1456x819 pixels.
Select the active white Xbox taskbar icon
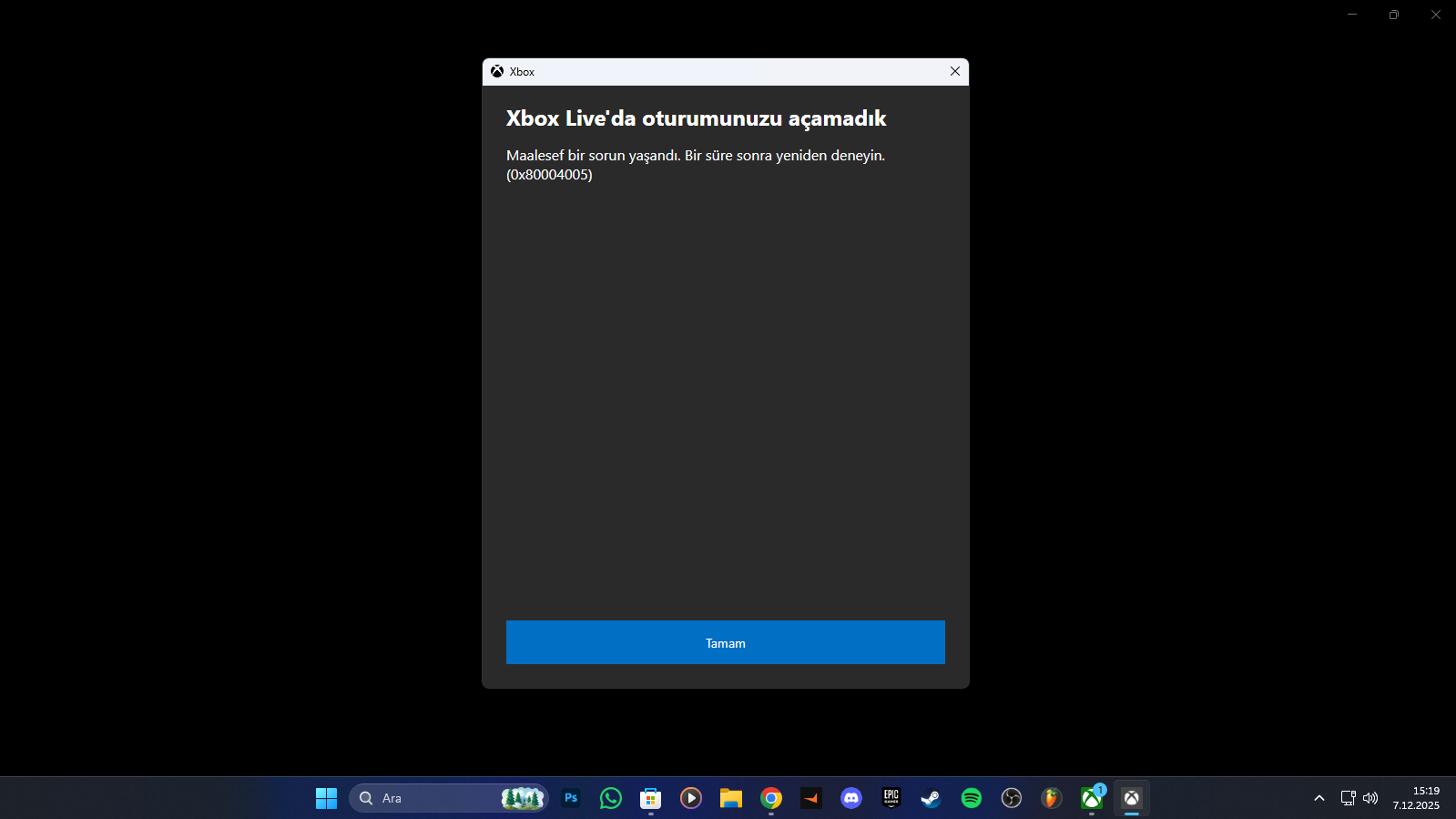pos(1132,798)
